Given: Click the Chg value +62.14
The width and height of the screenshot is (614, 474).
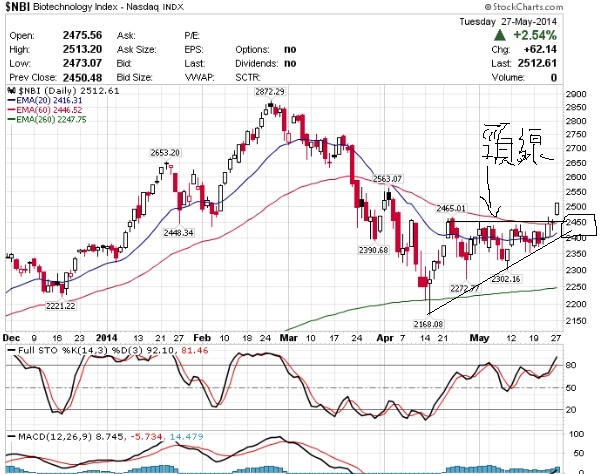Looking at the screenshot, I should coord(540,49).
